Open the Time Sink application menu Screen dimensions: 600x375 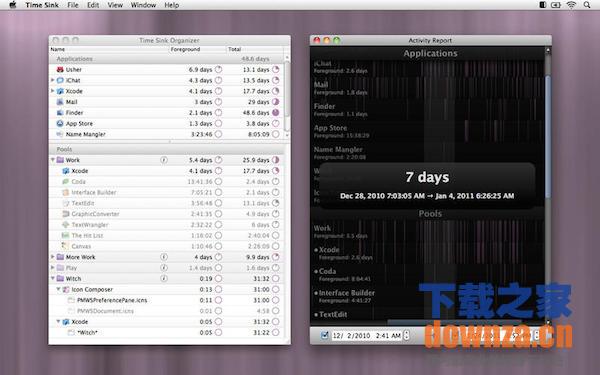42,5
